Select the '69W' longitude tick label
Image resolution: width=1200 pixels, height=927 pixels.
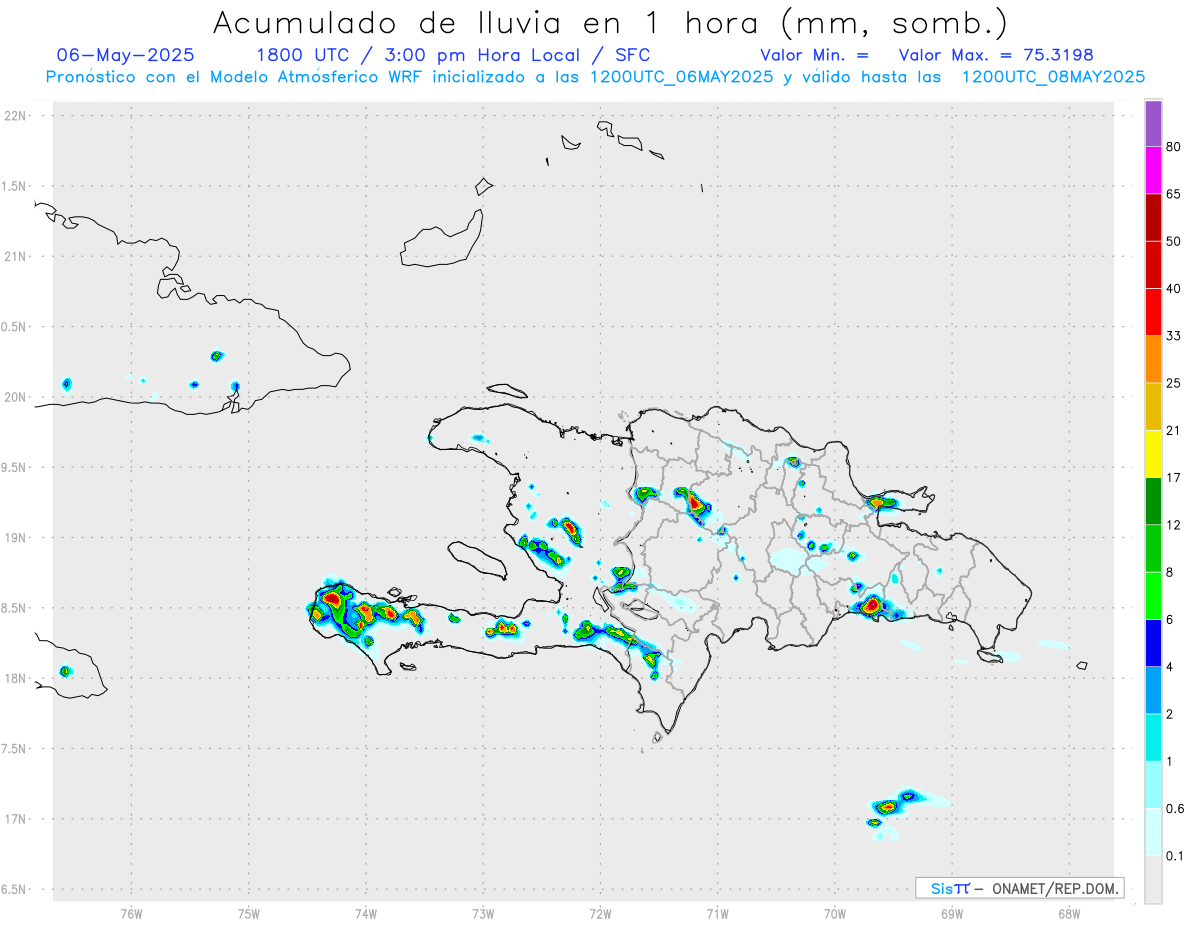point(952,914)
